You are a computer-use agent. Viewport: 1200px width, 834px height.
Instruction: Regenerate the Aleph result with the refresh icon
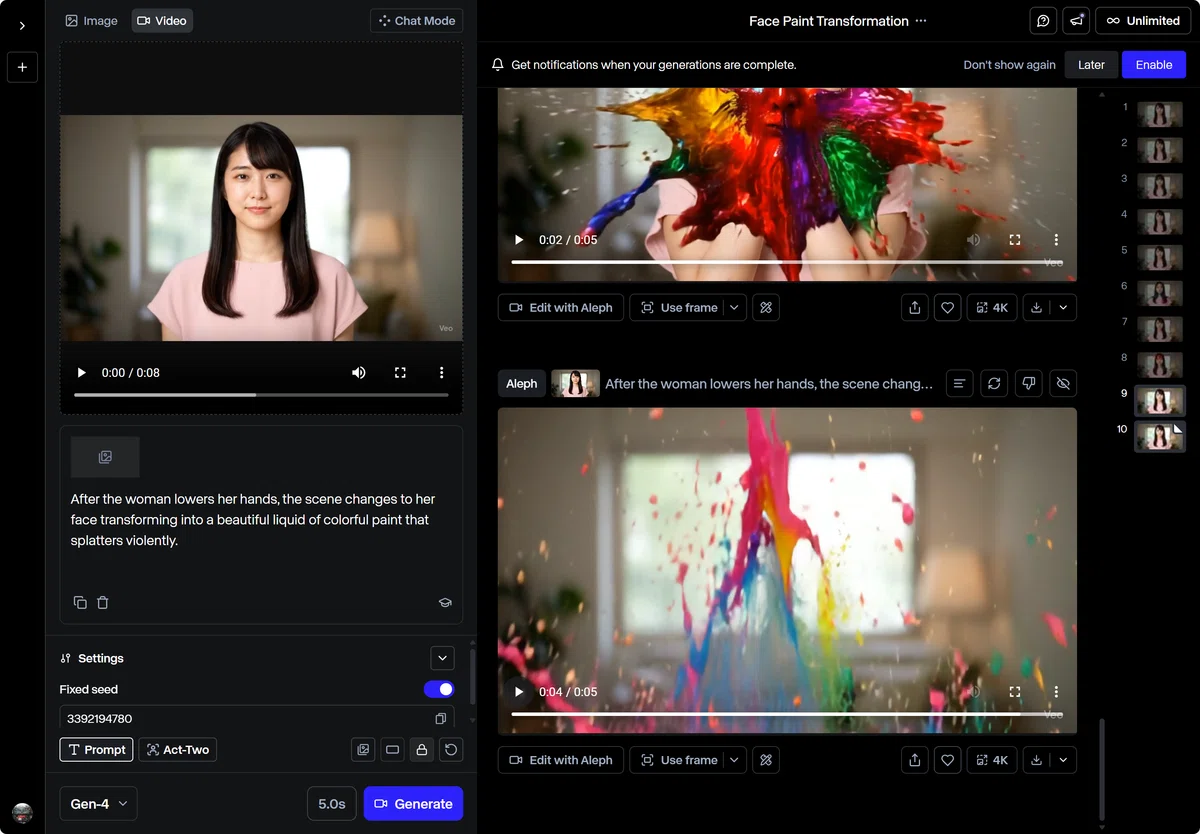coord(993,383)
